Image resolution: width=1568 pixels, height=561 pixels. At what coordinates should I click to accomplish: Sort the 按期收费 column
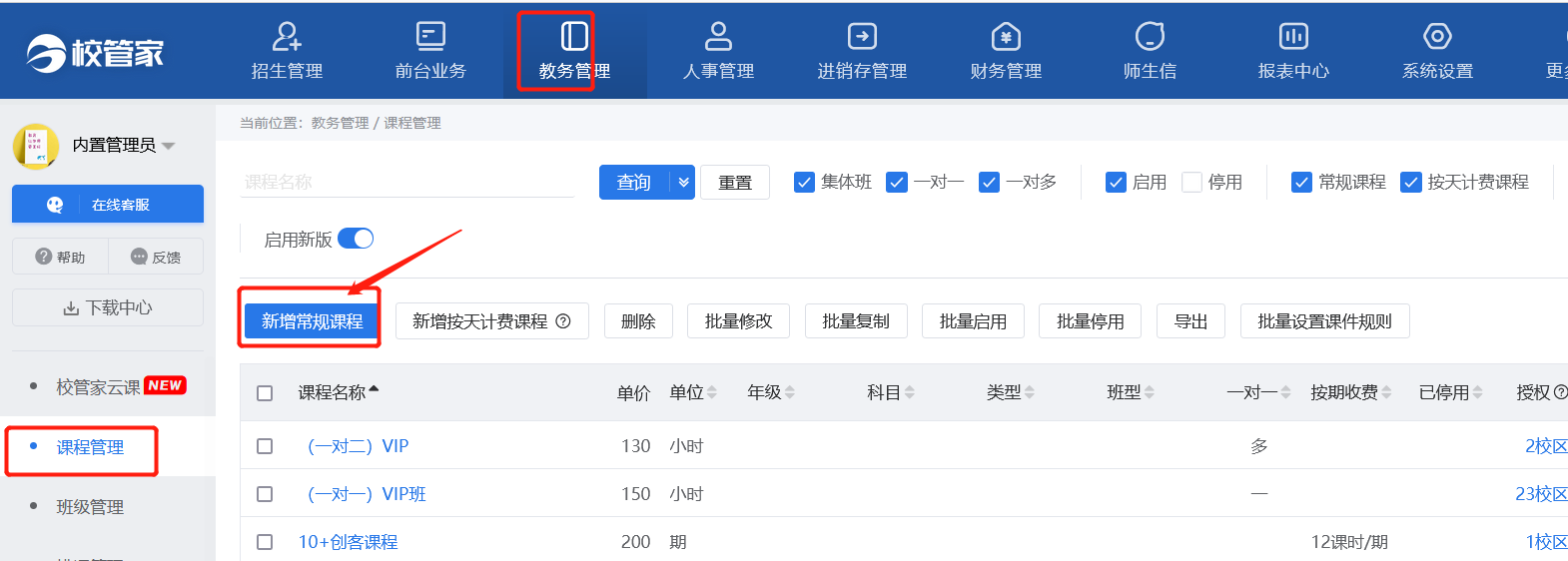tap(1386, 393)
